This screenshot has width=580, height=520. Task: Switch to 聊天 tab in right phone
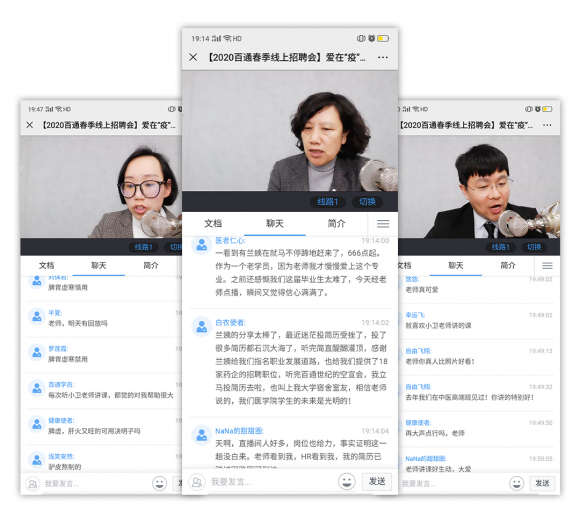click(x=456, y=265)
